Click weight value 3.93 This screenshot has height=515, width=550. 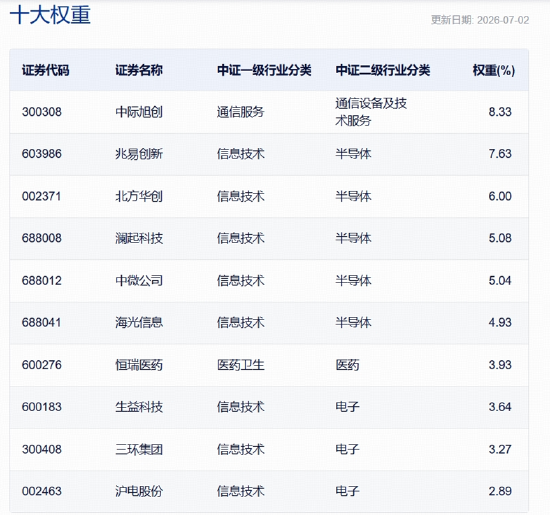500,365
